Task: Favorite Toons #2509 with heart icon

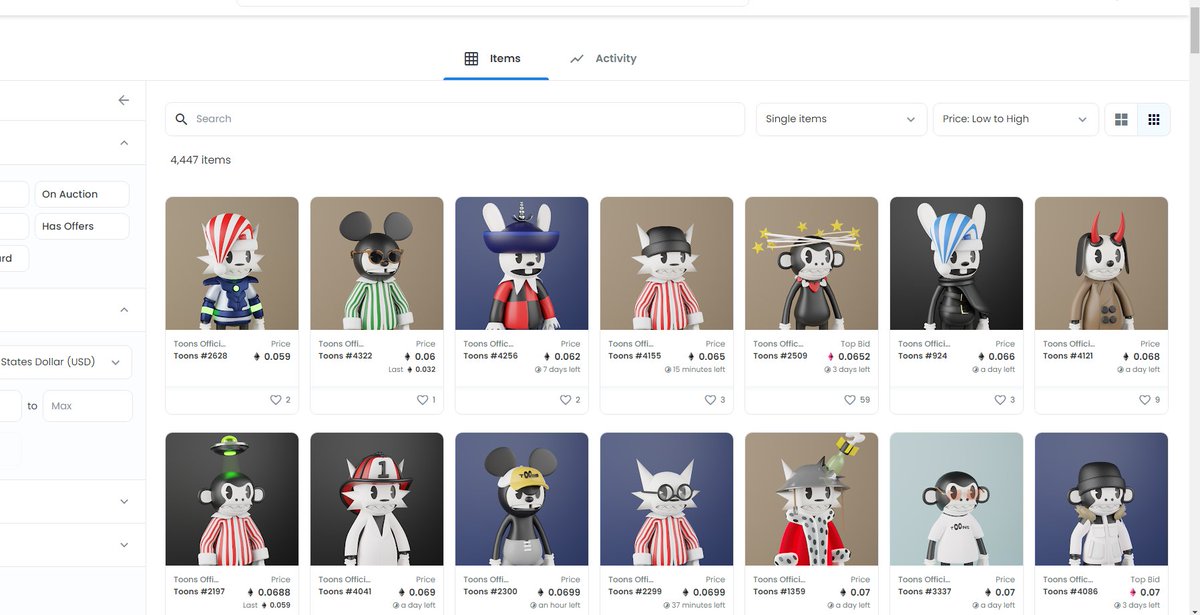Action: (x=850, y=400)
